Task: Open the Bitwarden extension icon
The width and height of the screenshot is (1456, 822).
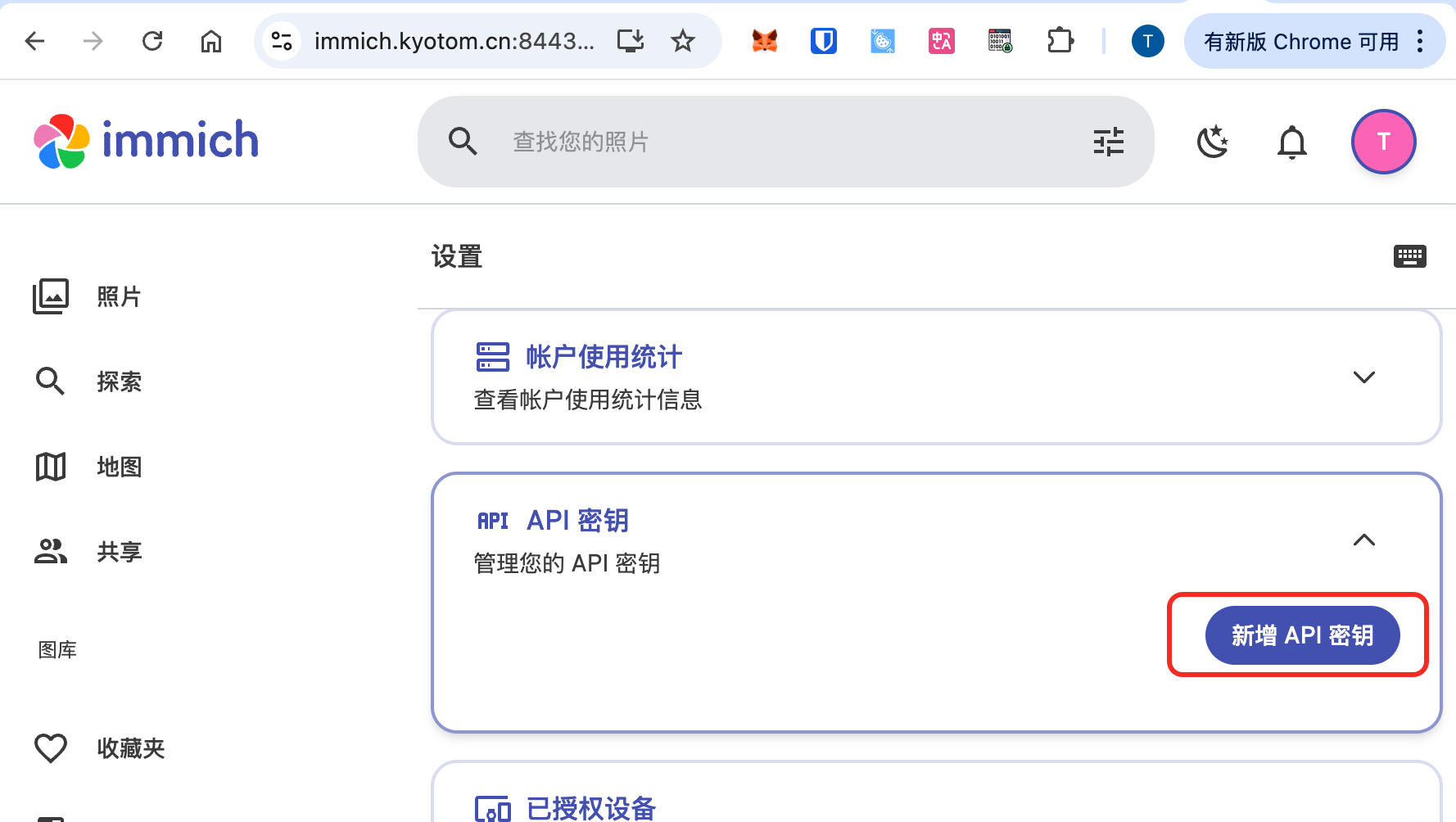Action: 823,41
